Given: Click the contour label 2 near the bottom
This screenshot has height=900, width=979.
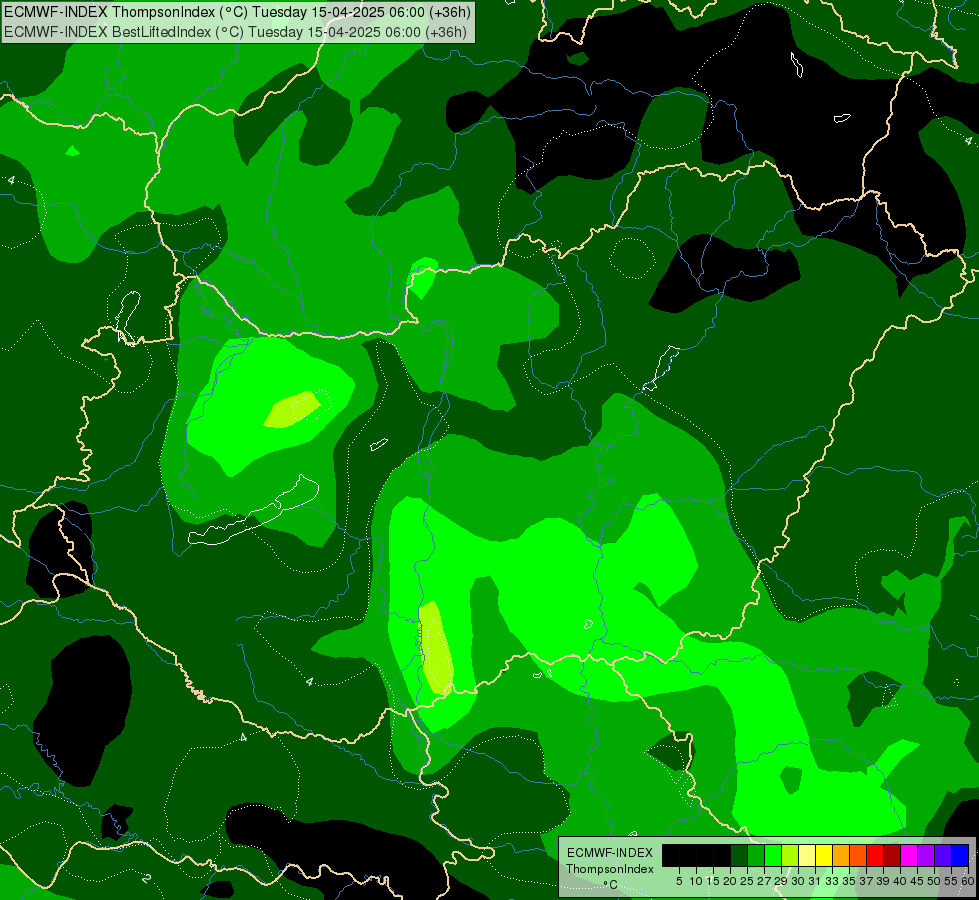Looking at the screenshot, I should (145, 878).
